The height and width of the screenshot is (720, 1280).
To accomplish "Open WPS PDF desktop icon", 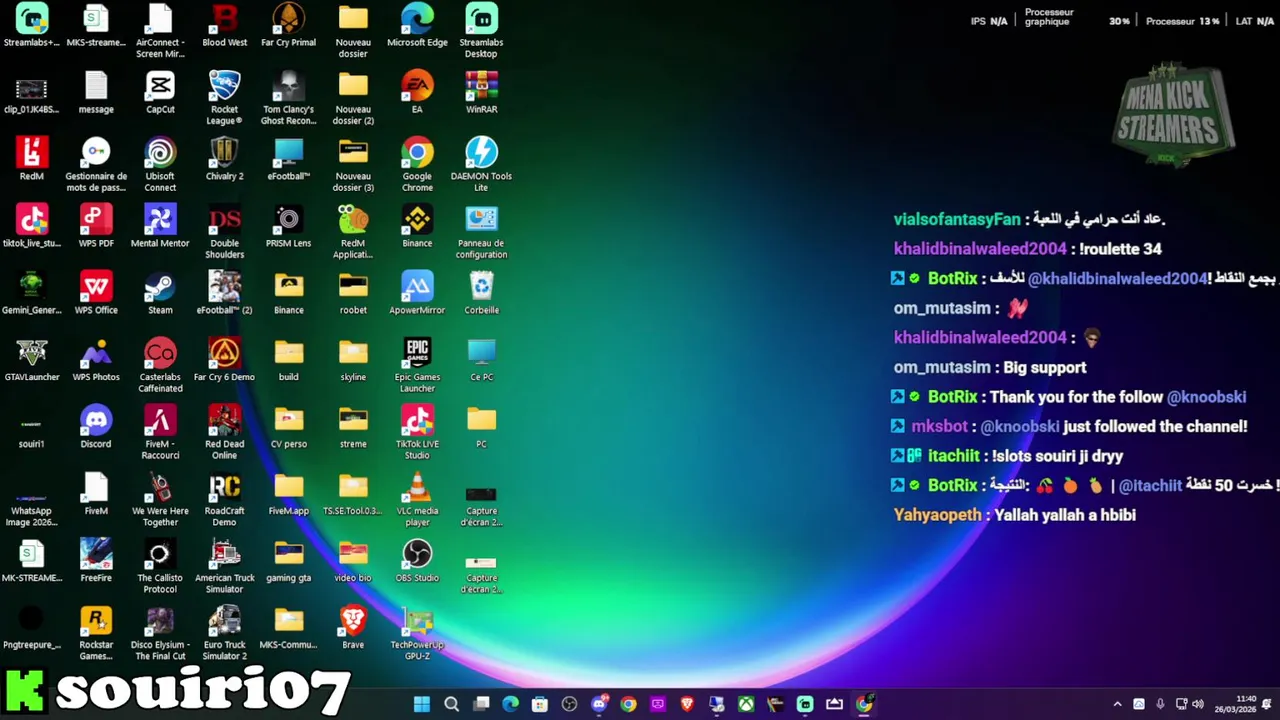I will [x=96, y=227].
